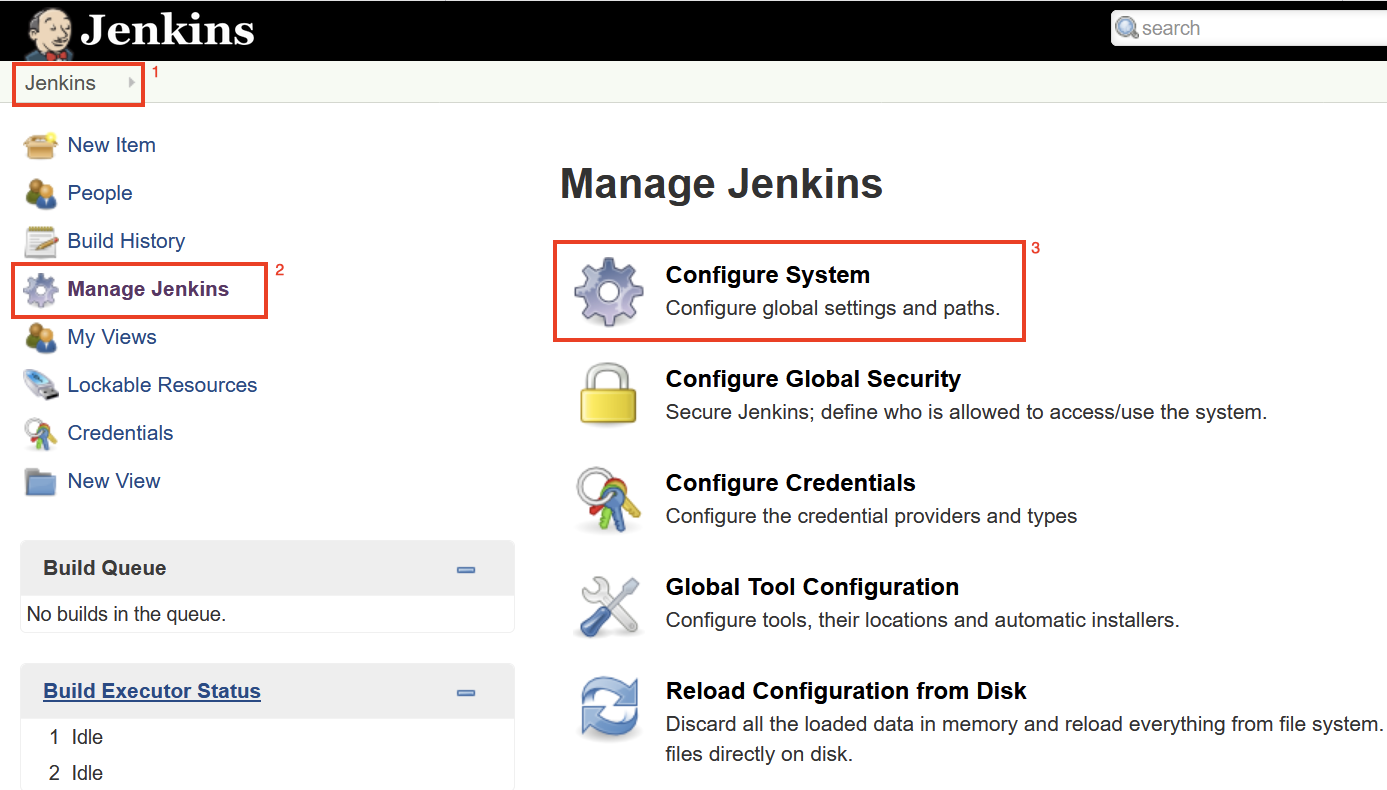Click the New Item box icon
Screen dimensions: 1387x790
pyautogui.click(x=41, y=145)
